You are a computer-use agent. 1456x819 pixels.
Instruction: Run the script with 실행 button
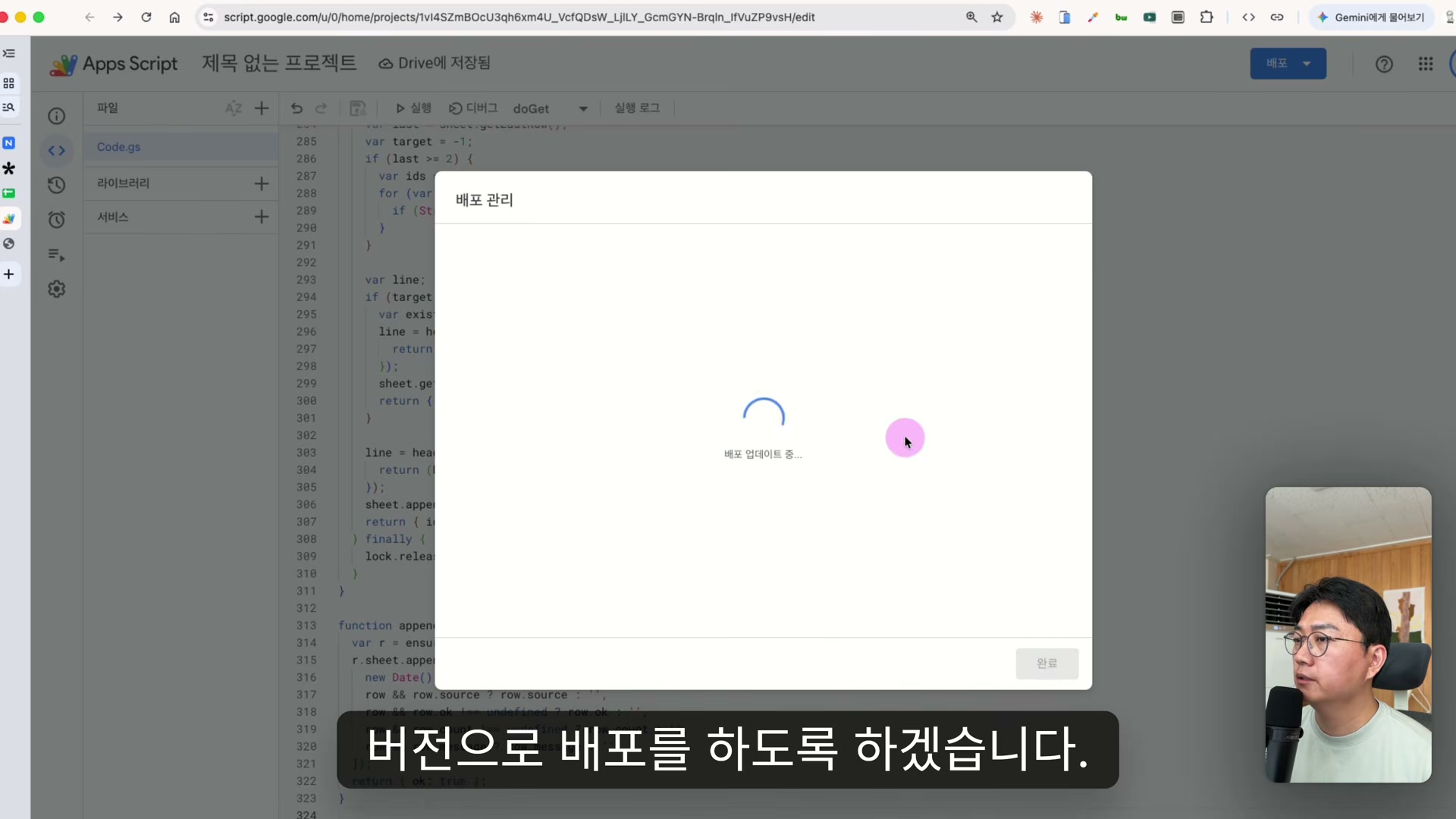click(x=413, y=108)
